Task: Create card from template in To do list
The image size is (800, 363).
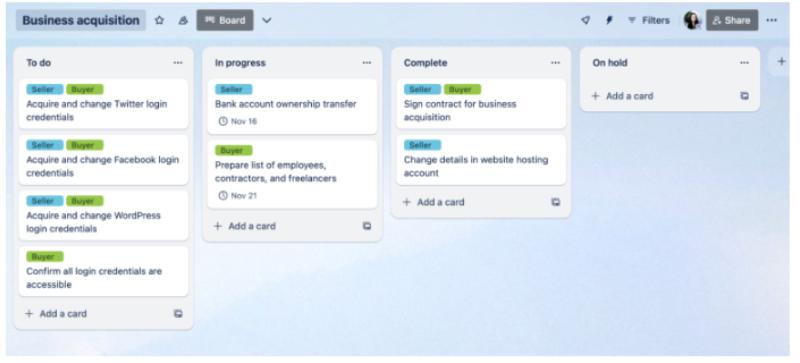Action: [x=178, y=313]
